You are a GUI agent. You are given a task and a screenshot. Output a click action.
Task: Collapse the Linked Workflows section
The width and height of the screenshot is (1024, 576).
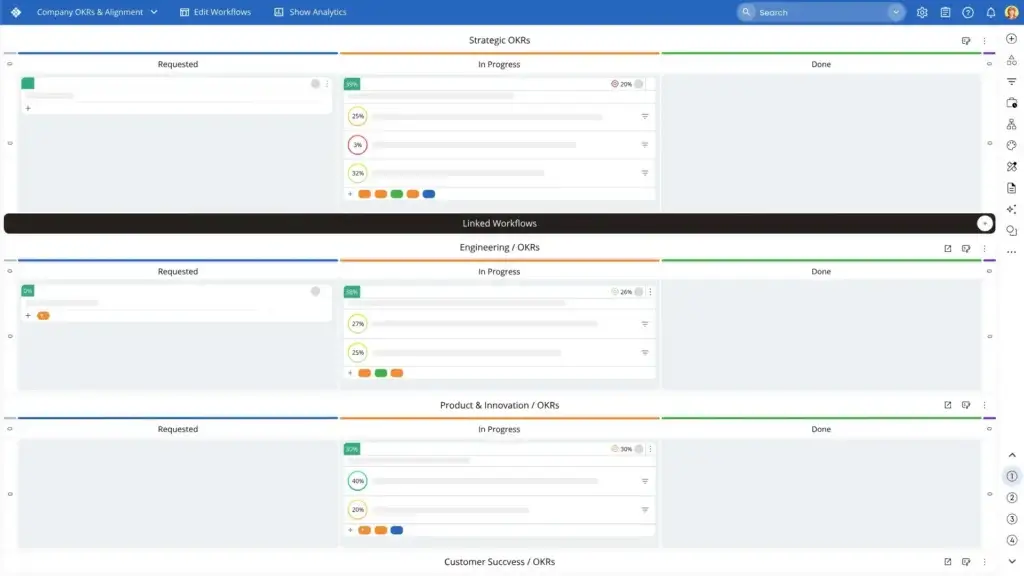coord(984,222)
